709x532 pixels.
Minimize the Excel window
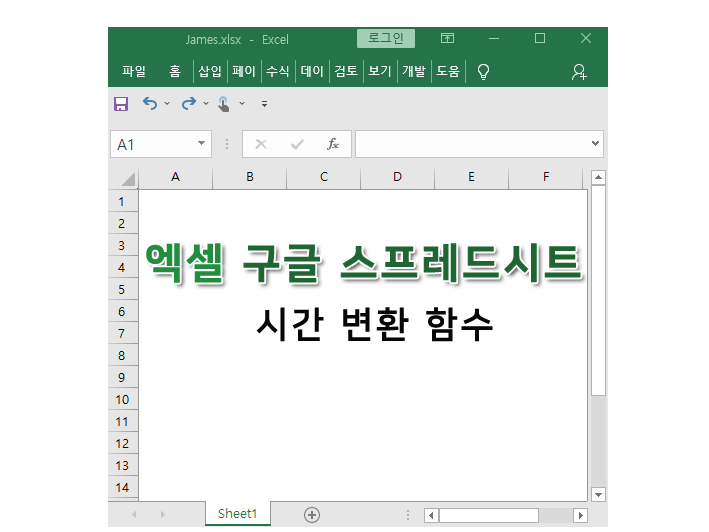point(494,38)
